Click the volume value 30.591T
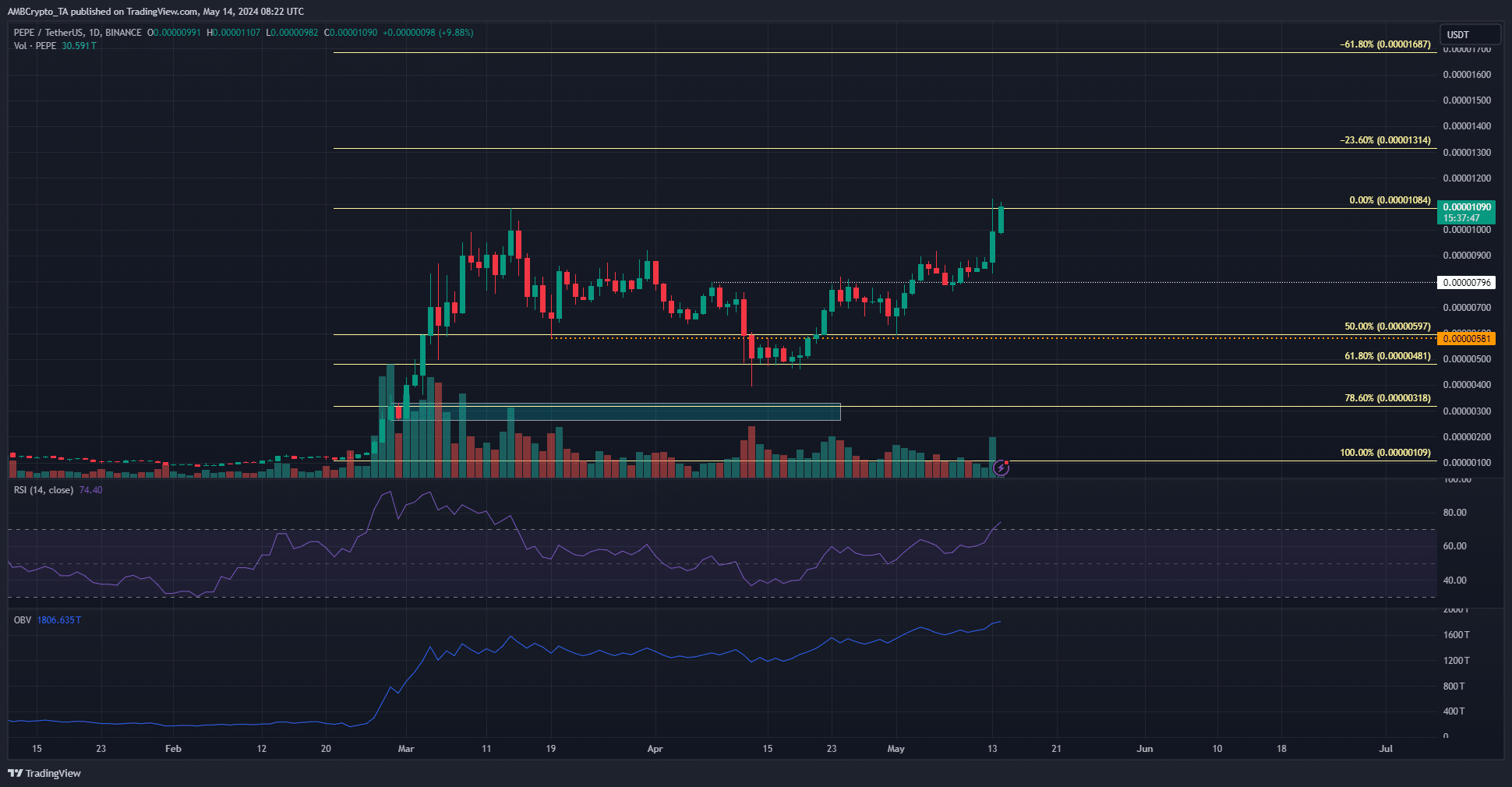Screen dimensions: 1512x787 79,46
